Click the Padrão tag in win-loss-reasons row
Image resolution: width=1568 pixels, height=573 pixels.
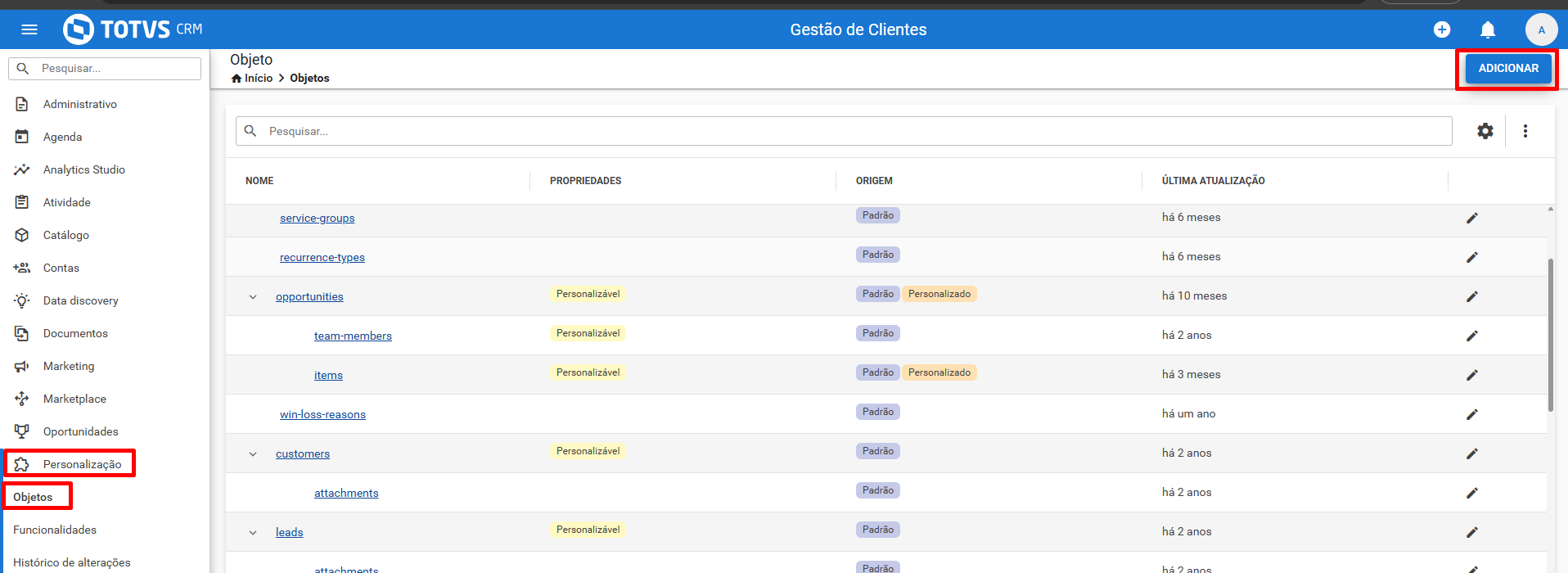click(878, 412)
